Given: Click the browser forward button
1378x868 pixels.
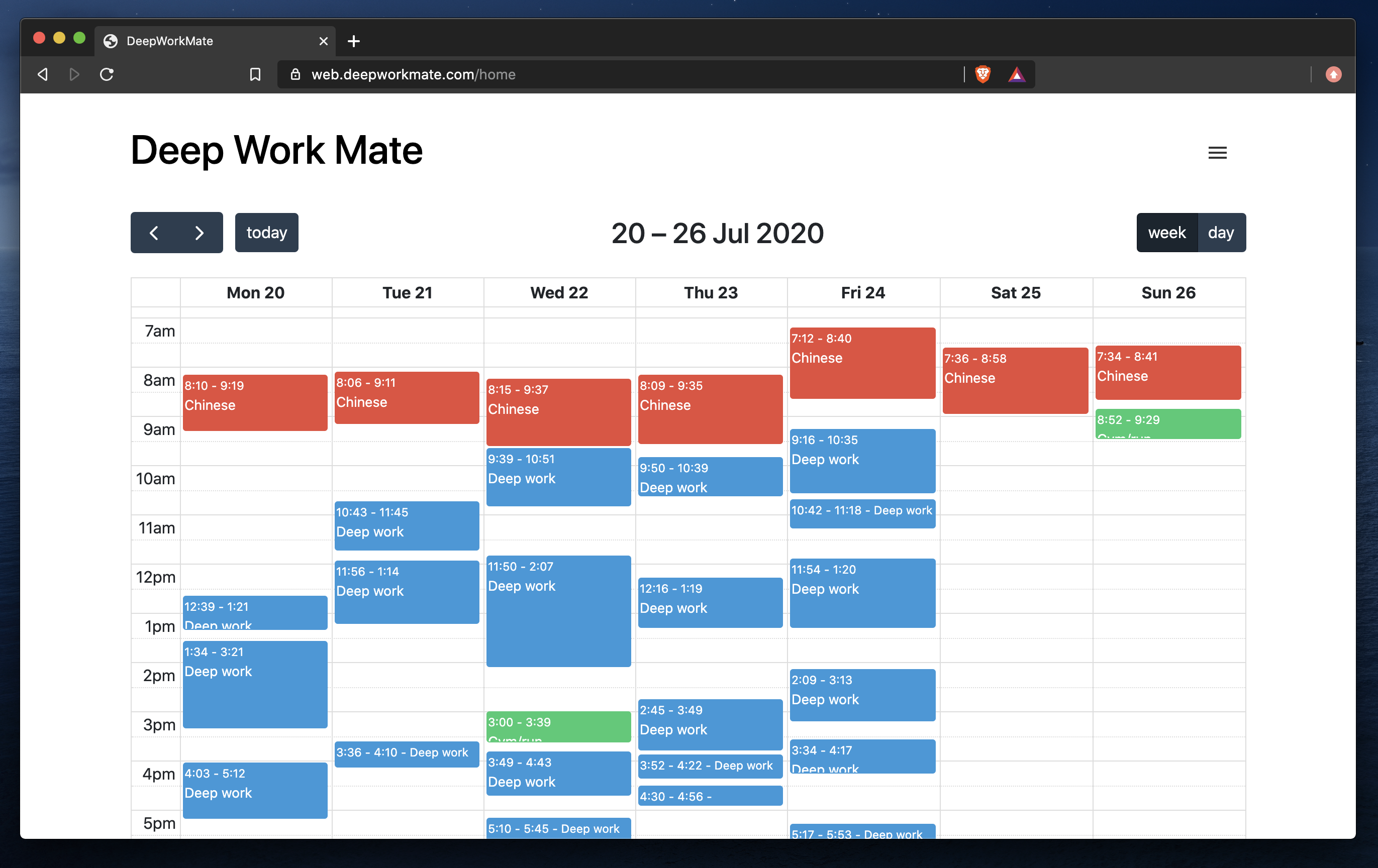Looking at the screenshot, I should click(74, 74).
